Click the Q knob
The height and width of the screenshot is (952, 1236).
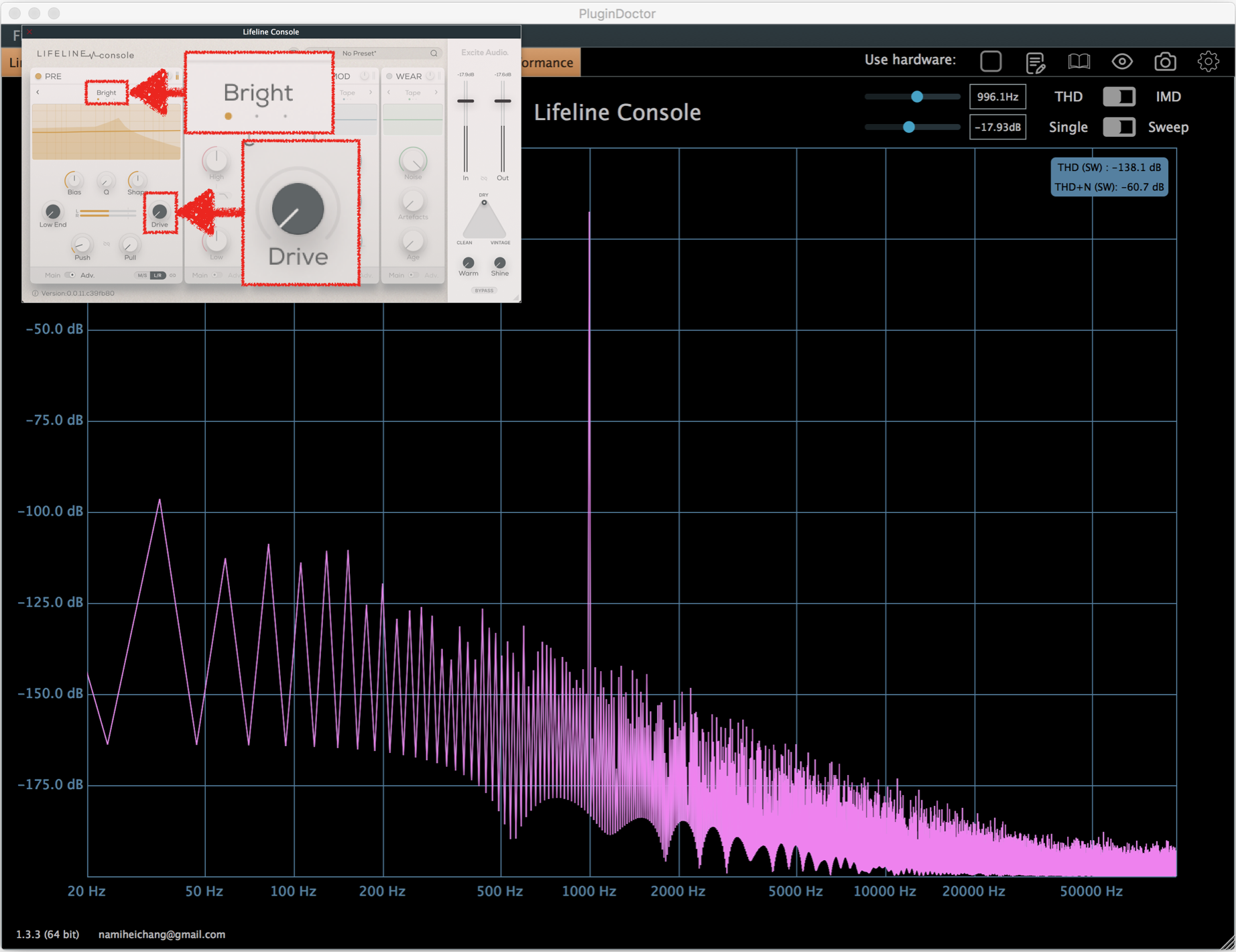tap(106, 180)
